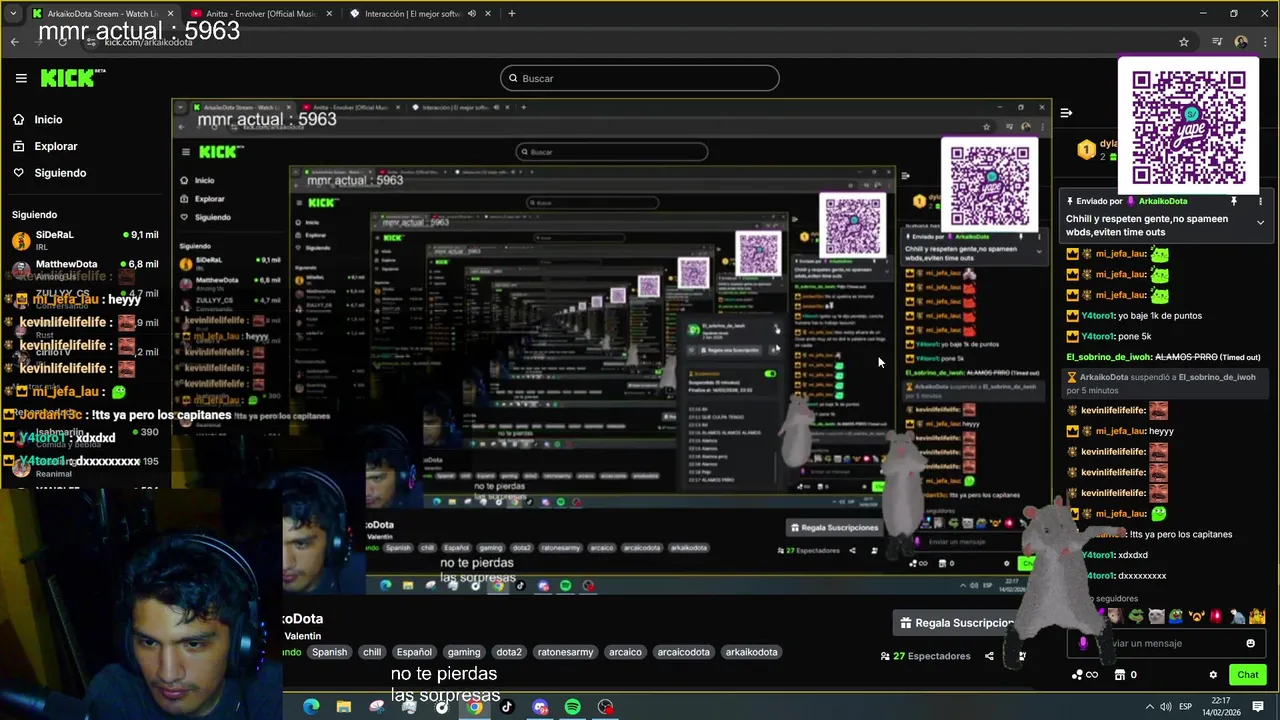Open Microsoft Edge from taskbar
Screen dimensions: 1280x720
pos(311,707)
